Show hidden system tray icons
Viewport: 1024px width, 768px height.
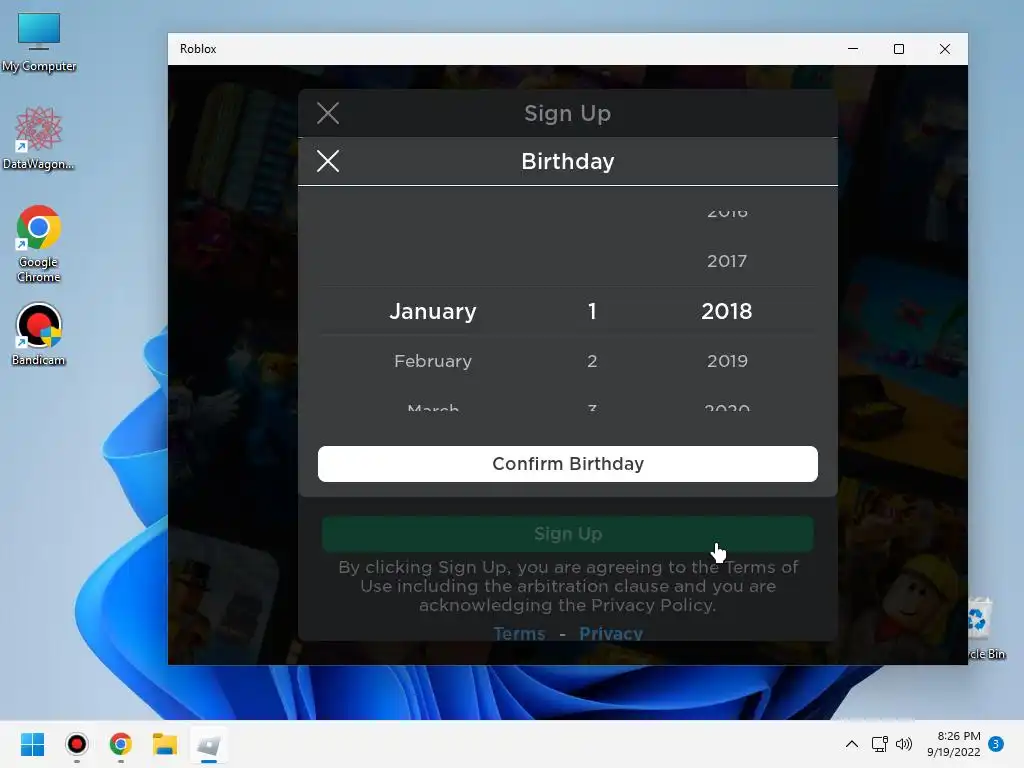tap(852, 744)
